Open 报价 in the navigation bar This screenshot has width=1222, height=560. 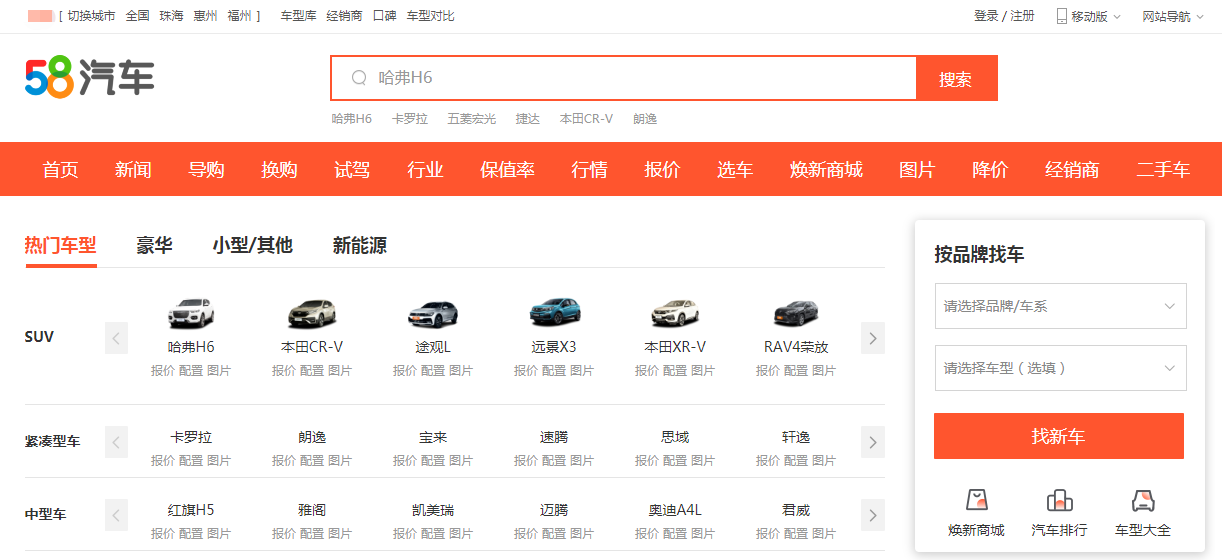click(x=662, y=170)
